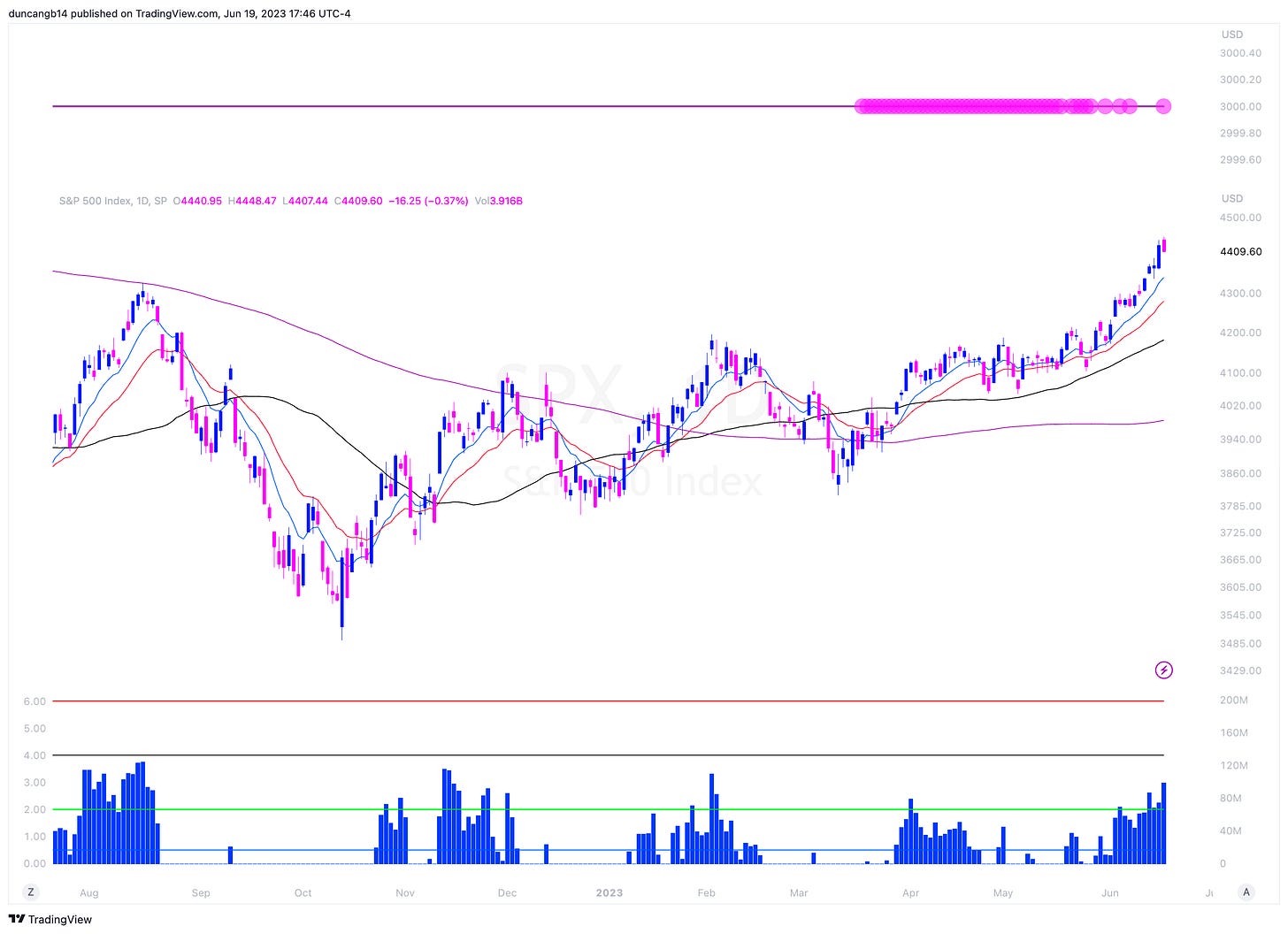Click the purple lightning bolt icon

point(1164,670)
